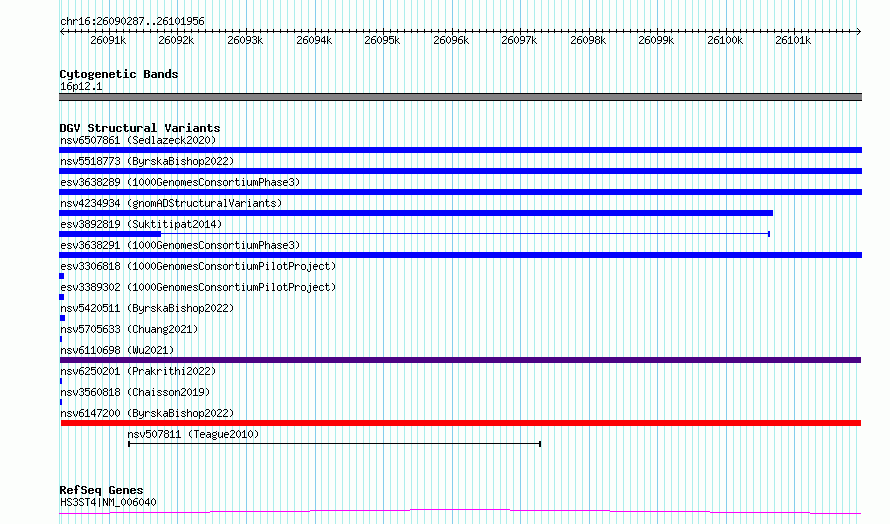The height and width of the screenshot is (524, 890).
Task: Select the nsv3560818 (Chaisson2019) label
Action: point(135,392)
